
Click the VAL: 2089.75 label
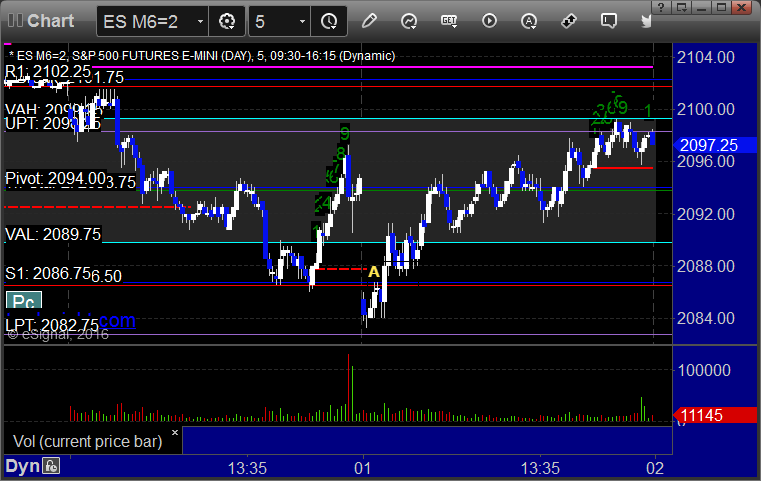tap(53, 234)
